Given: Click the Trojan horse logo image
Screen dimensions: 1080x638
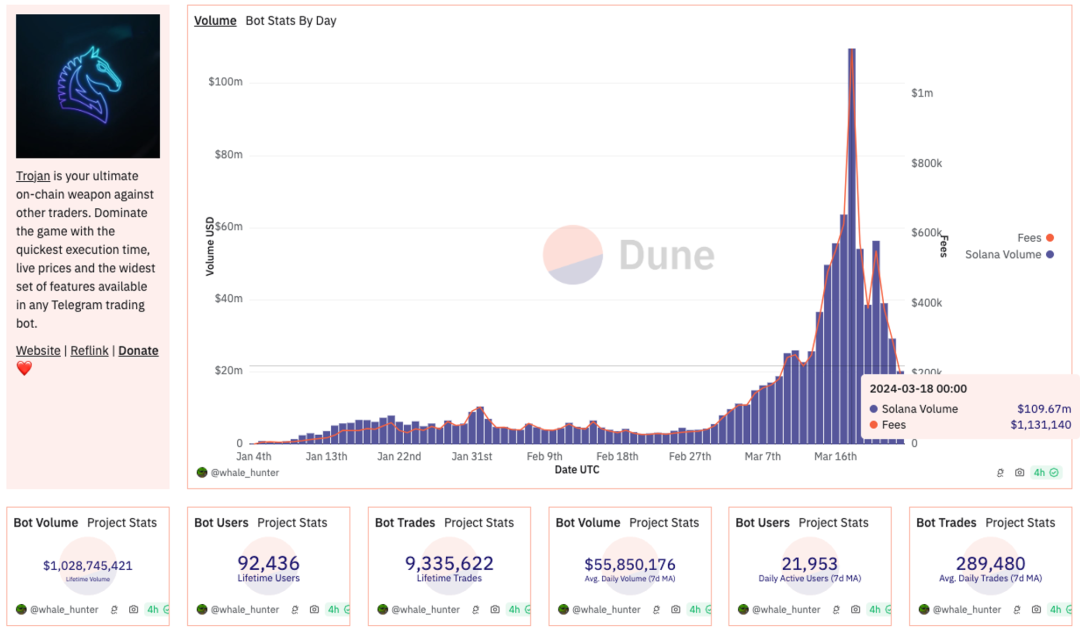Looking at the screenshot, I should coord(88,86).
